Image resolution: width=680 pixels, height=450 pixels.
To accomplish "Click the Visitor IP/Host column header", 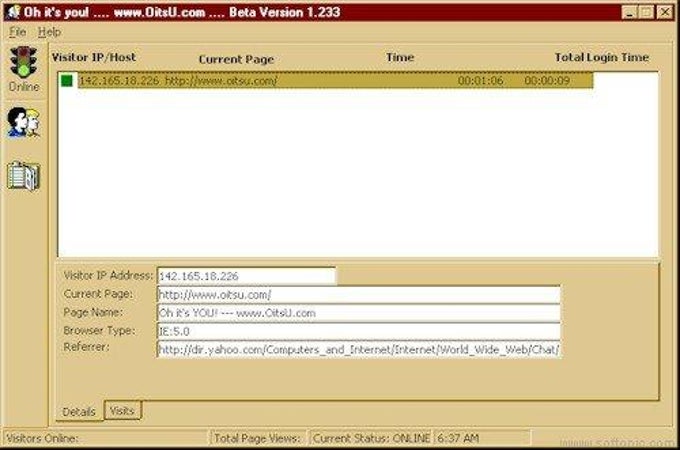I will tap(94, 57).
